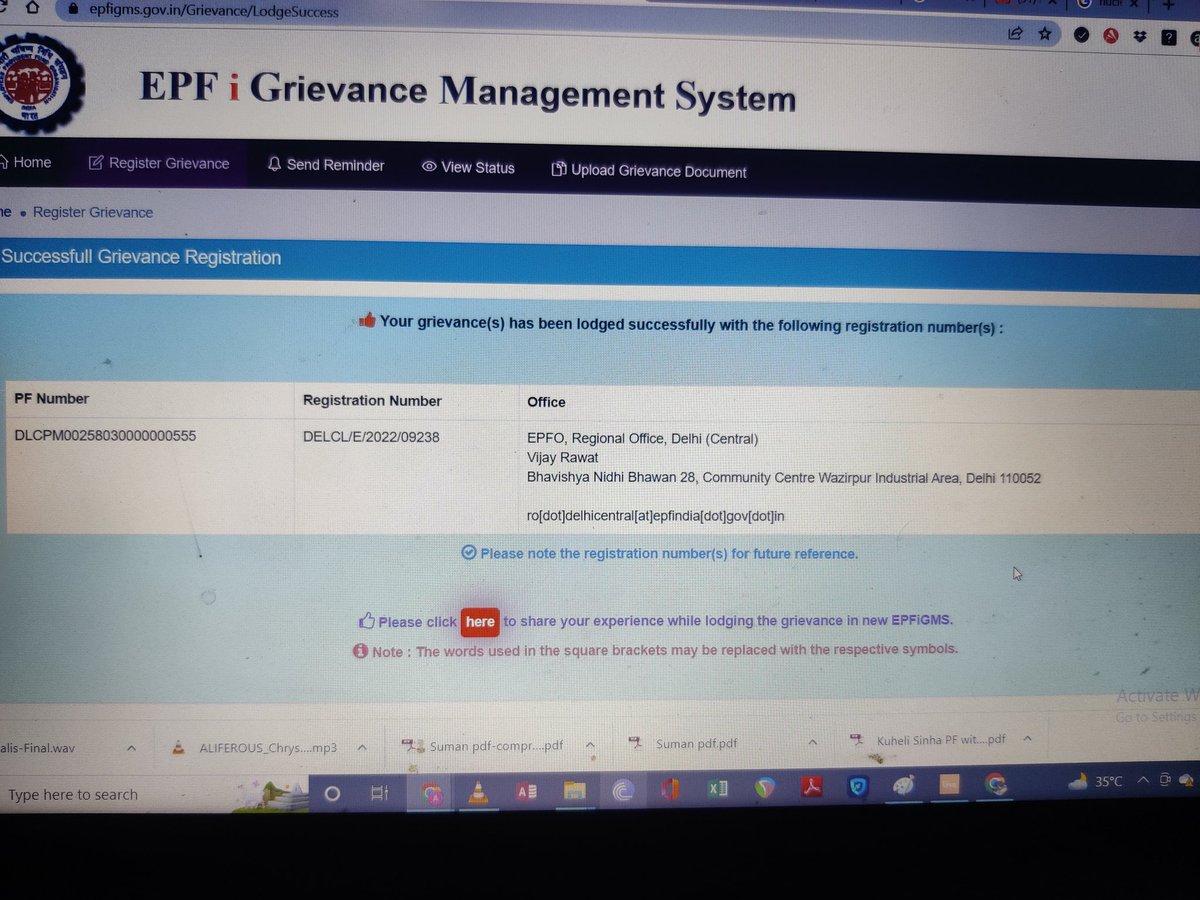Open Task View on the taskbar
The width and height of the screenshot is (1200, 900).
[380, 794]
